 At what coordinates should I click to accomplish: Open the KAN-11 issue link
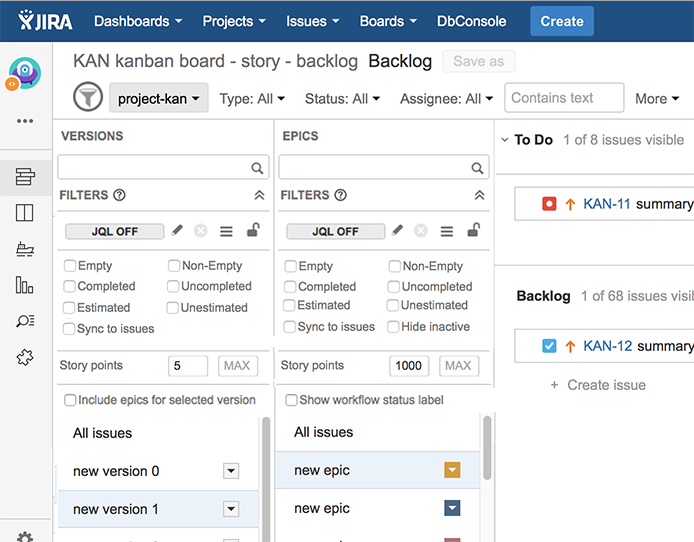[x=606, y=204]
